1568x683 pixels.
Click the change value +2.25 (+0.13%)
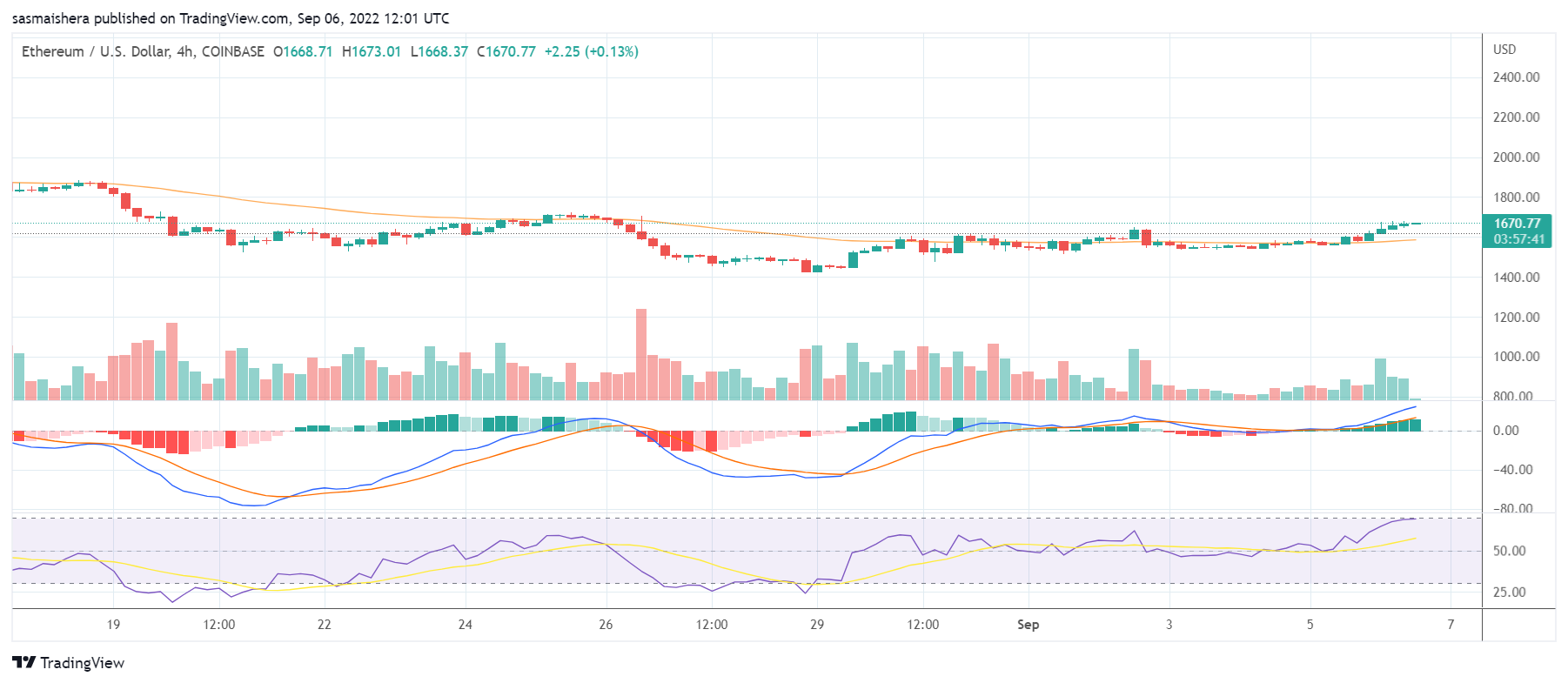click(592, 51)
